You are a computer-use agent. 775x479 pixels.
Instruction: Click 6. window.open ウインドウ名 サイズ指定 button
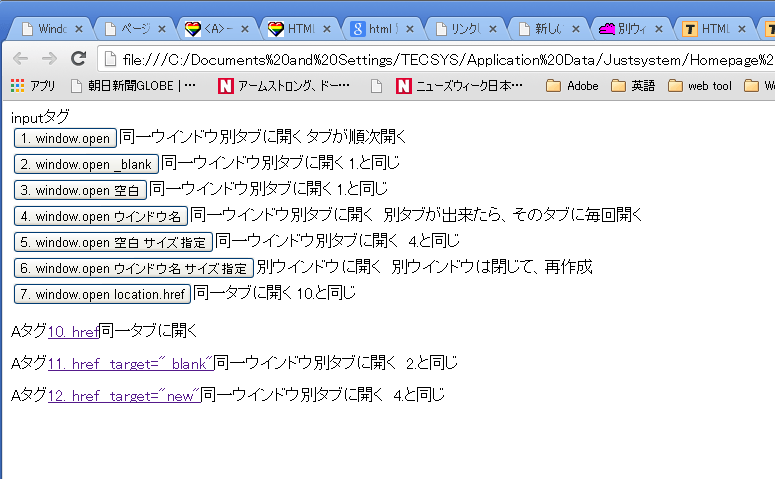pyautogui.click(x=133, y=268)
